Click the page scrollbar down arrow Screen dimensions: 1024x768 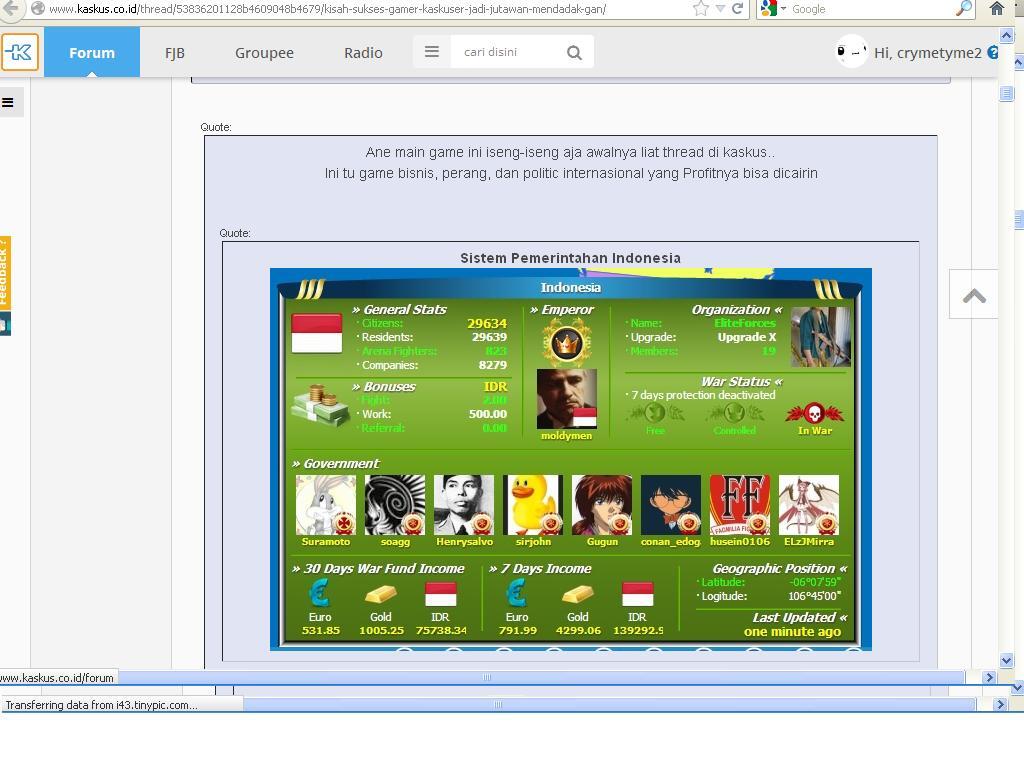click(1006, 660)
